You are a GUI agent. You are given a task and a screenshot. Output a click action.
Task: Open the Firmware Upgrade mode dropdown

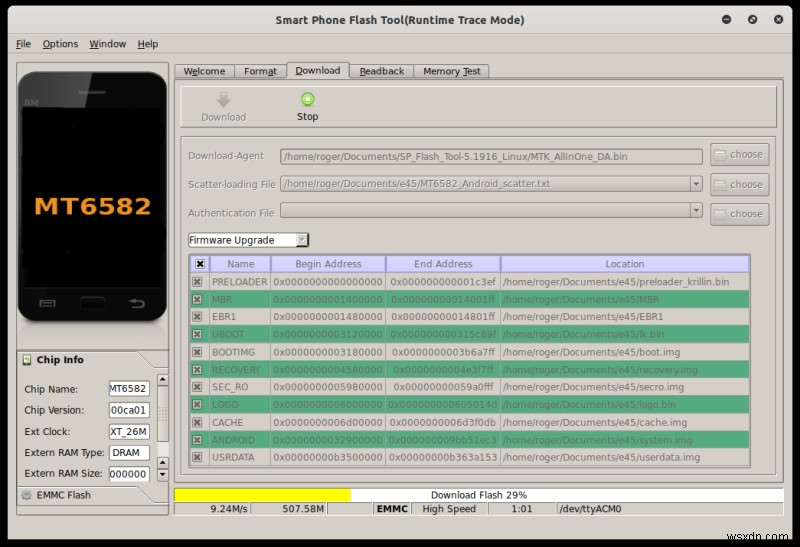click(x=248, y=240)
